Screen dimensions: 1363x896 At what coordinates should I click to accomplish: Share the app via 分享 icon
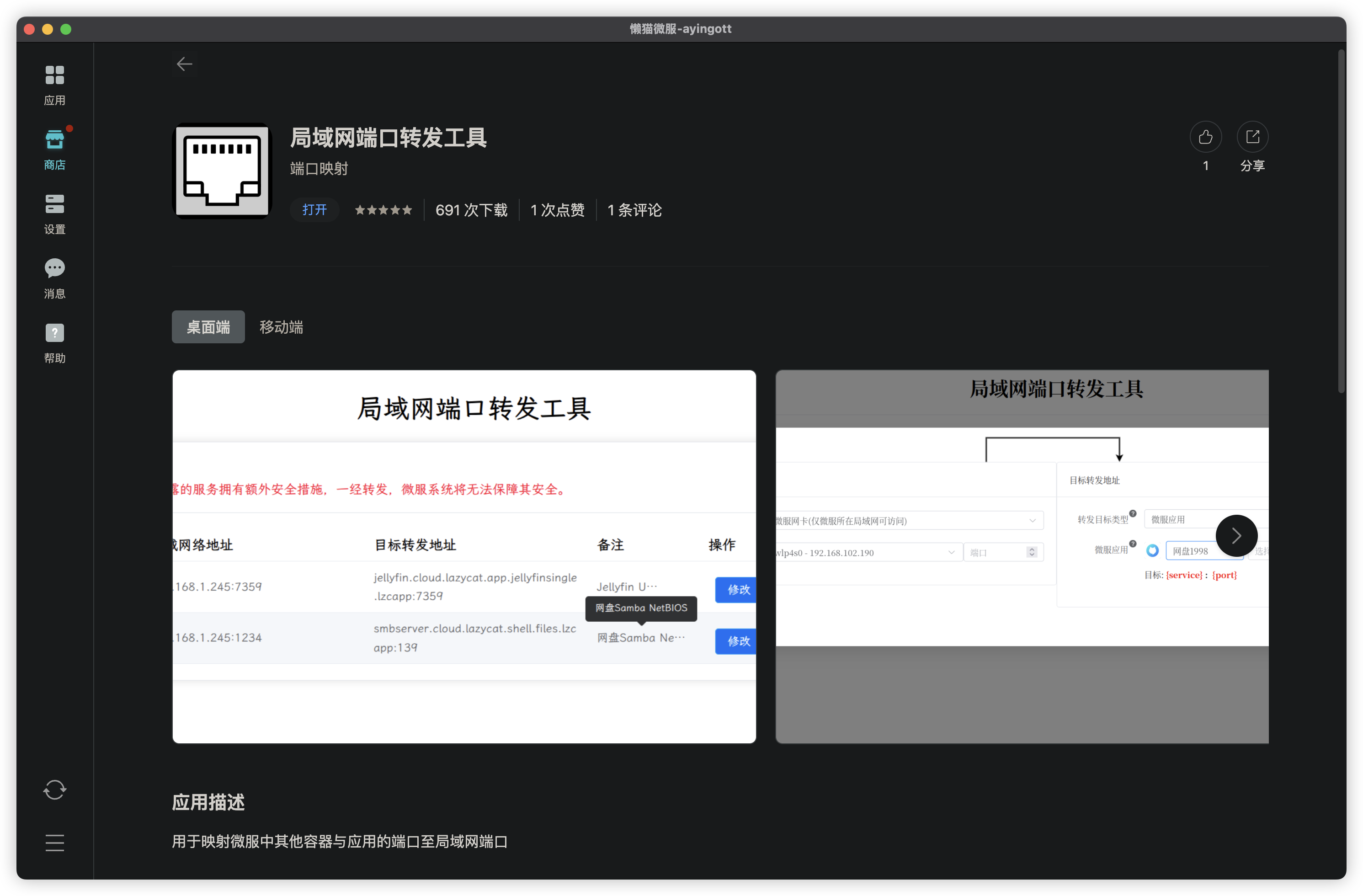pyautogui.click(x=1252, y=137)
